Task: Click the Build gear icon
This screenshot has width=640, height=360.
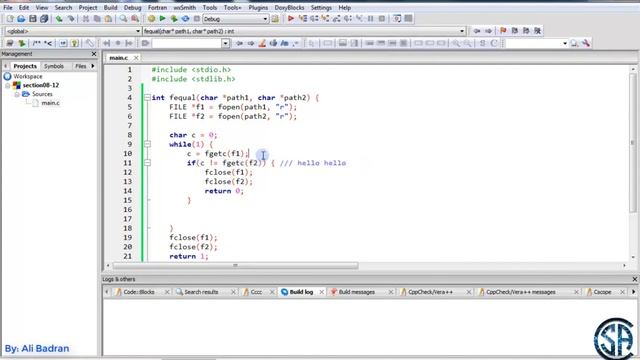Action: (151, 19)
